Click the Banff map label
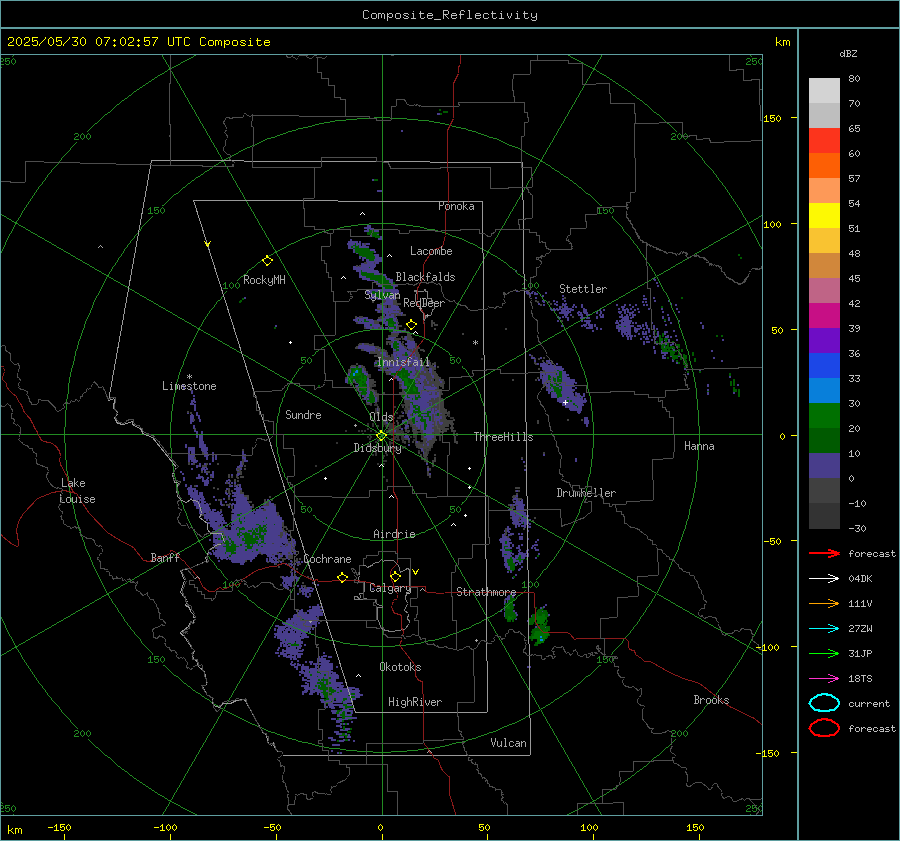900x841 pixels. point(165,557)
